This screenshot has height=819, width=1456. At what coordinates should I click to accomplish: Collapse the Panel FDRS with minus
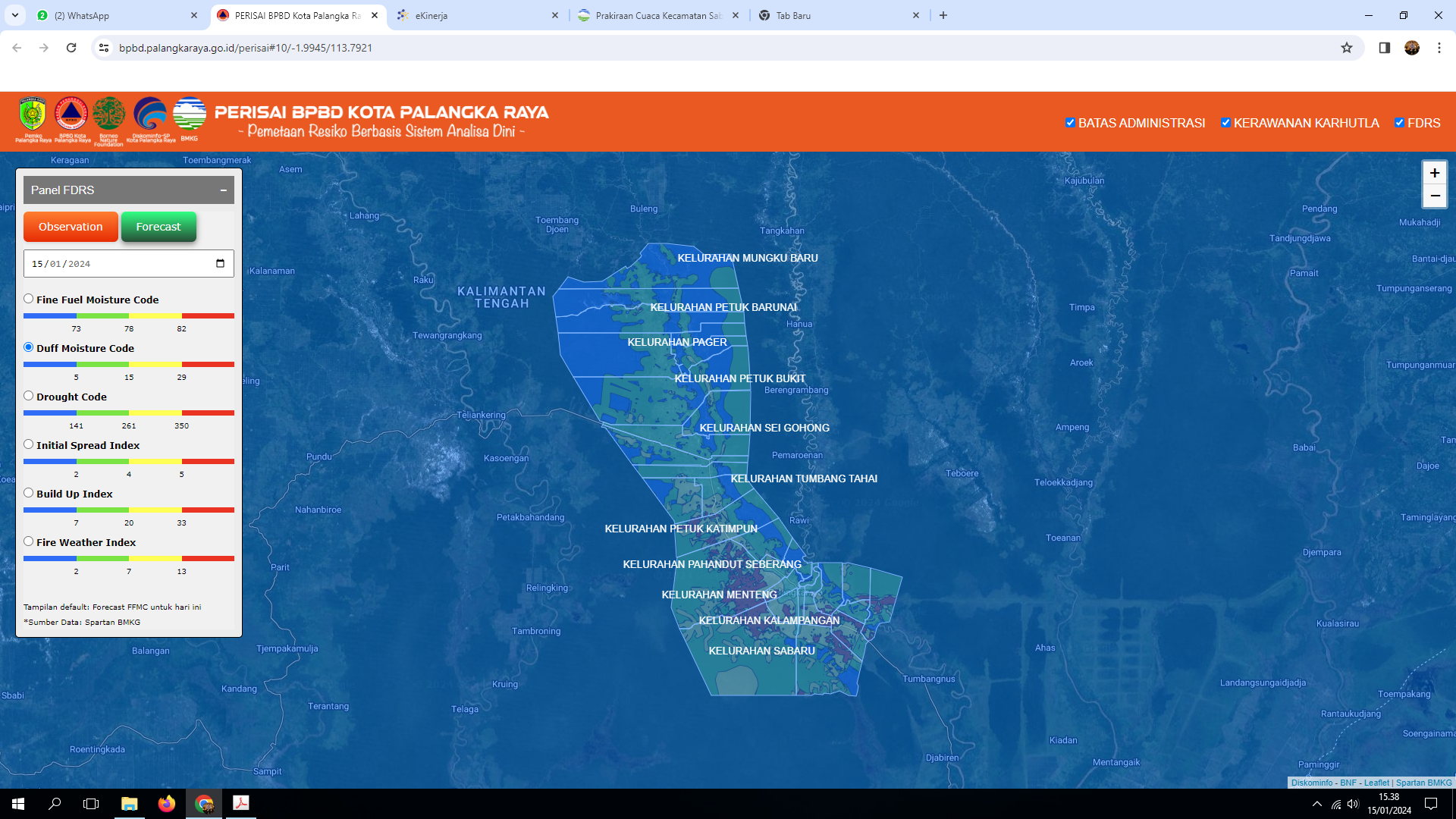click(x=224, y=190)
